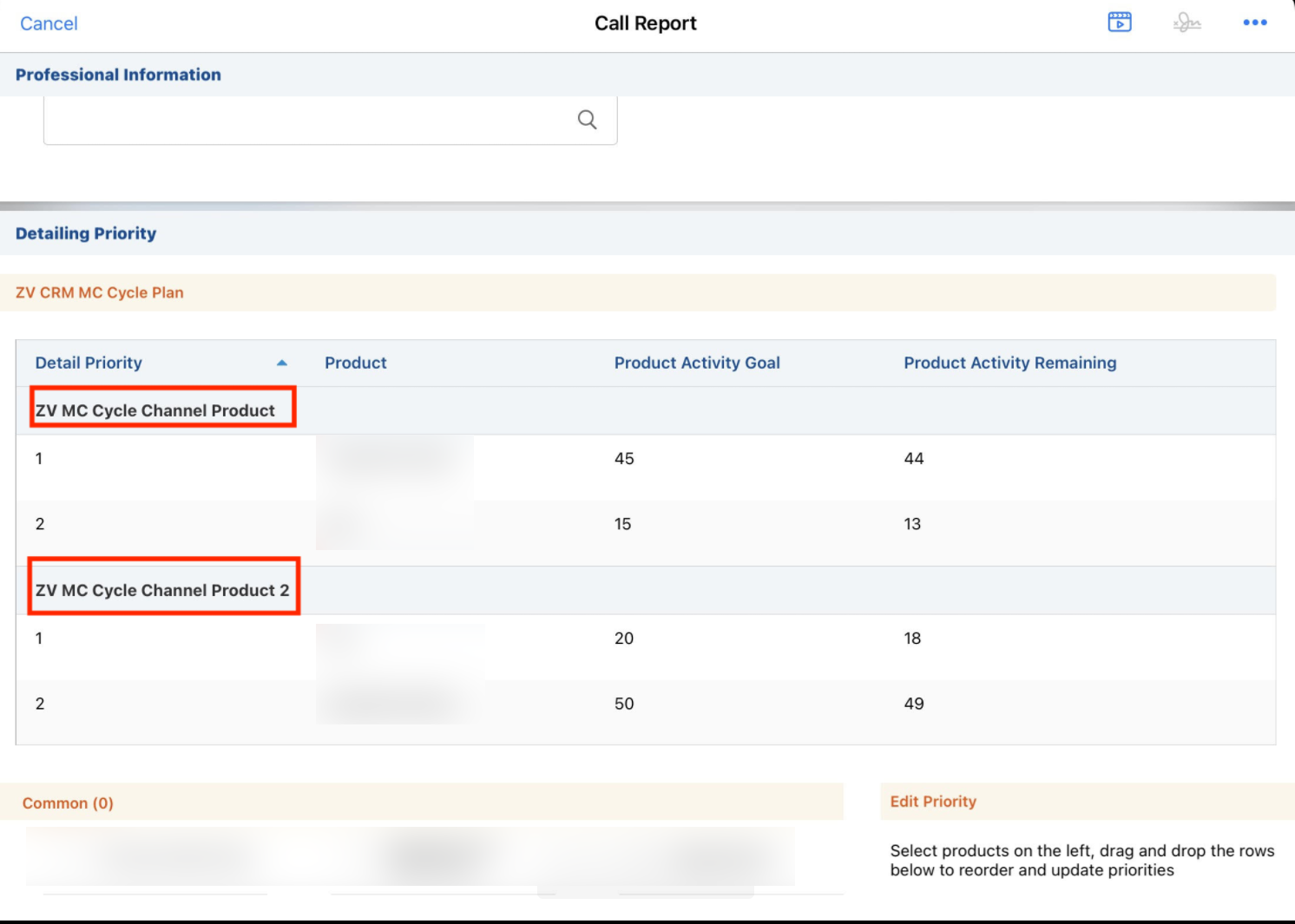
Task: Select priority 2 row with goal 15
Action: coord(623,524)
